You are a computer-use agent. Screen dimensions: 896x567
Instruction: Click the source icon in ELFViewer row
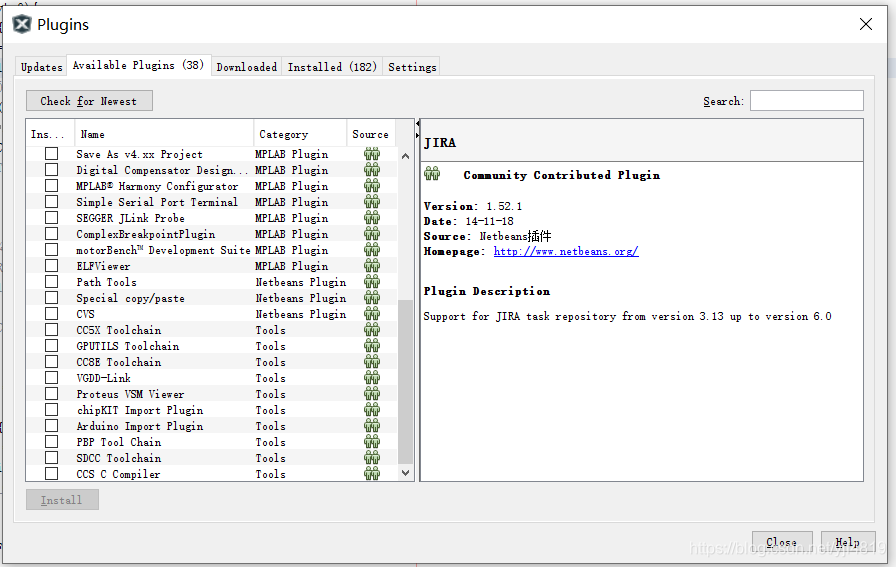(x=372, y=266)
